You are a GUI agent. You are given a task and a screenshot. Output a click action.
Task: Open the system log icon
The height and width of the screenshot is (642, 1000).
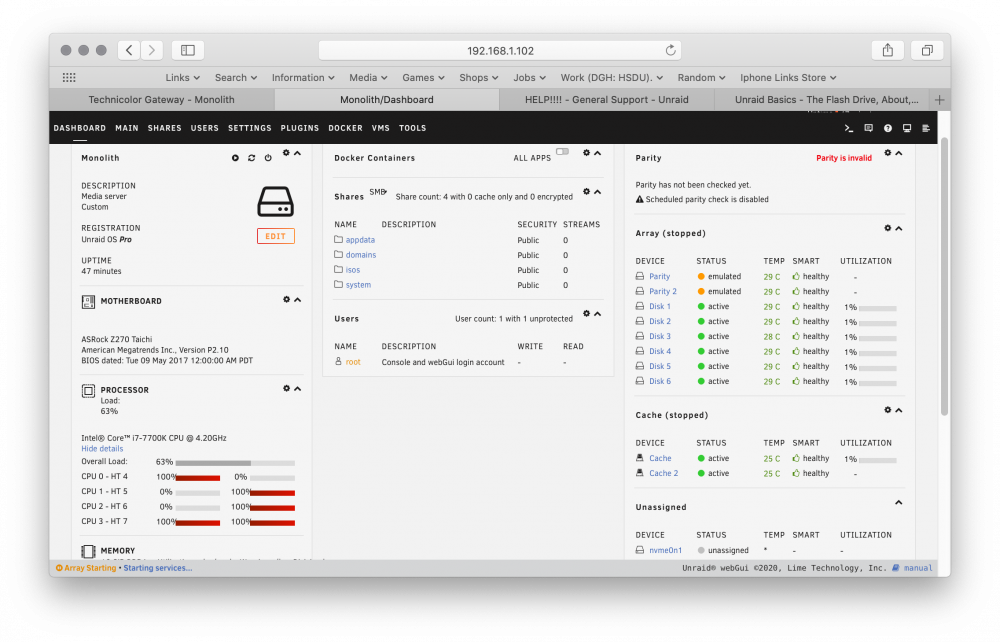[x=926, y=128]
